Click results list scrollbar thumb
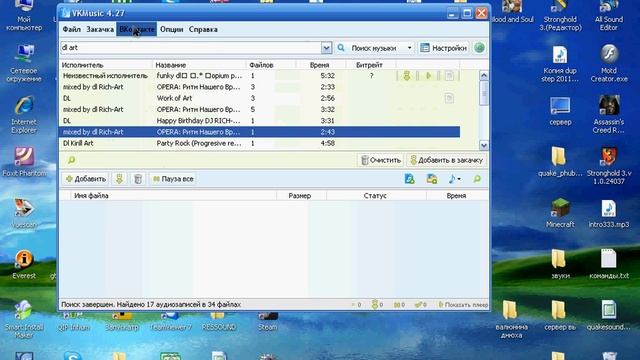This screenshot has height=360, width=640. tap(484, 93)
